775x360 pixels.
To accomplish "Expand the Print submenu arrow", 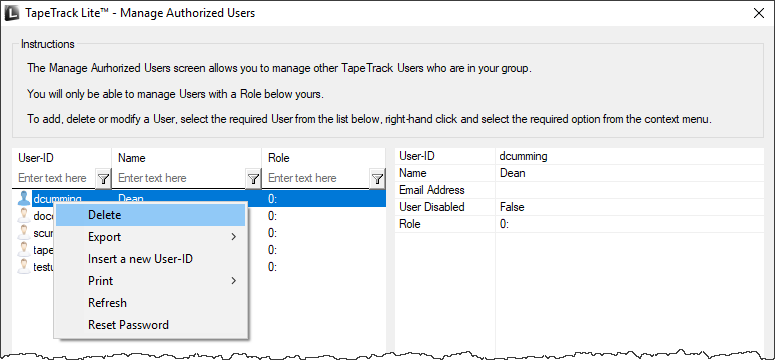I will pyautogui.click(x=234, y=281).
